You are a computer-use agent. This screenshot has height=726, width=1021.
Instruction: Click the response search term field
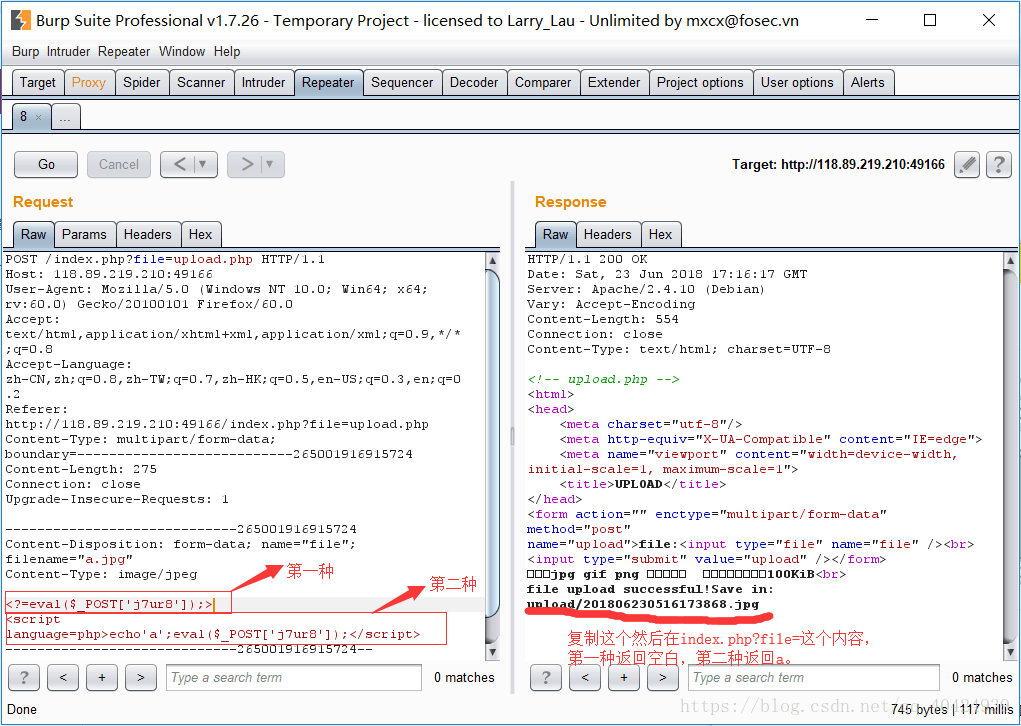pyautogui.click(x=814, y=677)
